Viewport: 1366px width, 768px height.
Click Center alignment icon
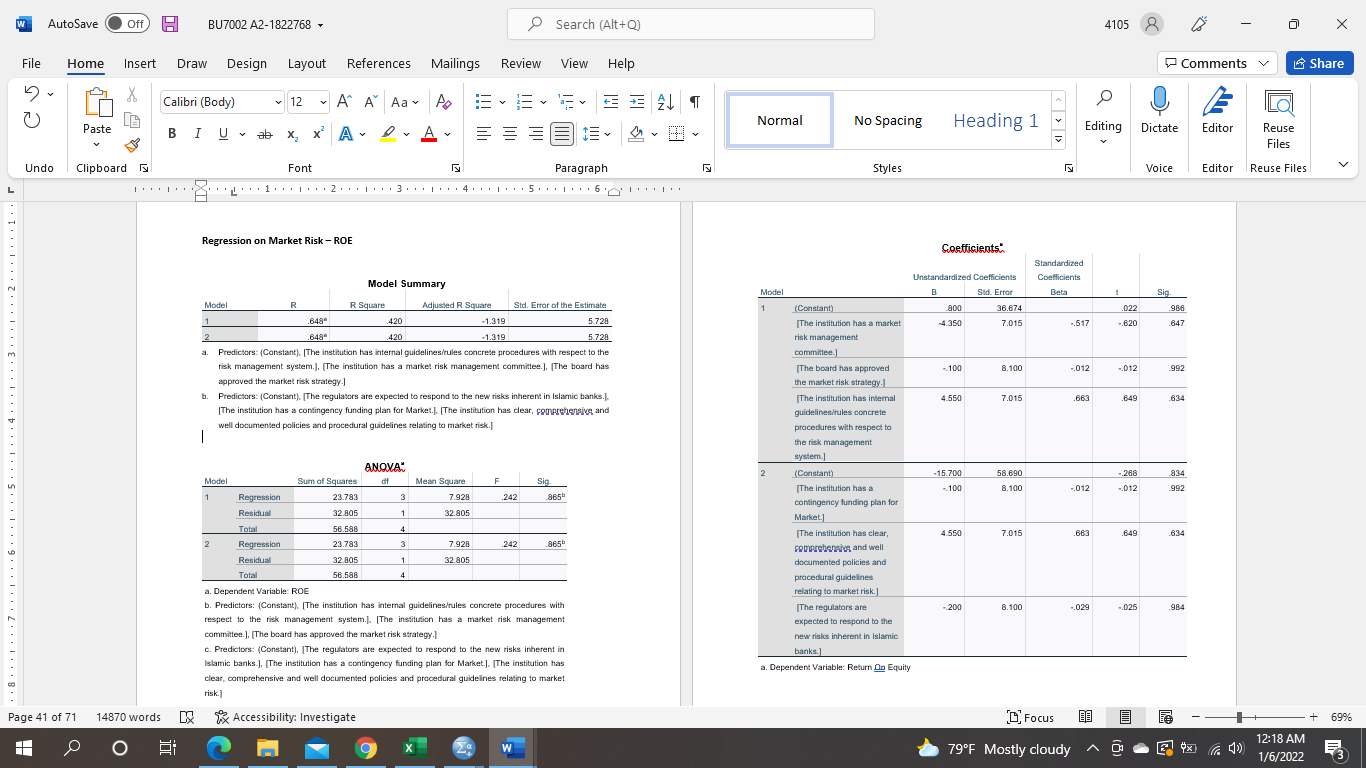[509, 134]
